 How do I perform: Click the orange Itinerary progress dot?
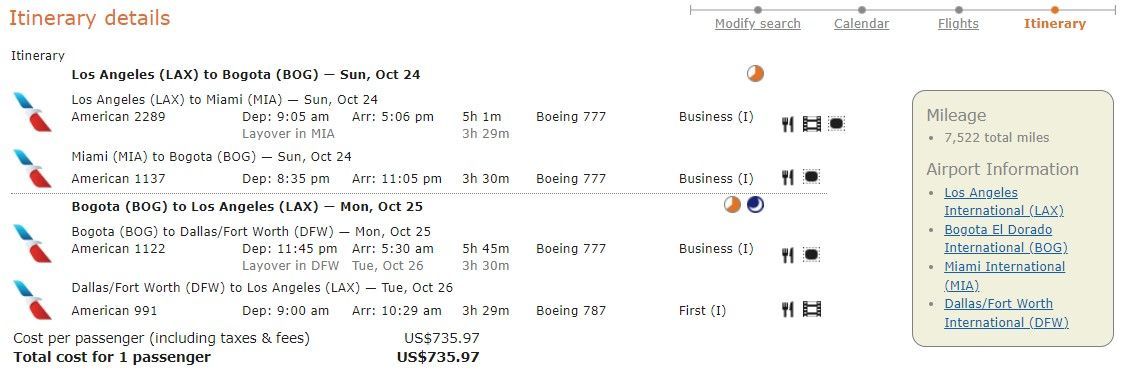click(x=1055, y=10)
